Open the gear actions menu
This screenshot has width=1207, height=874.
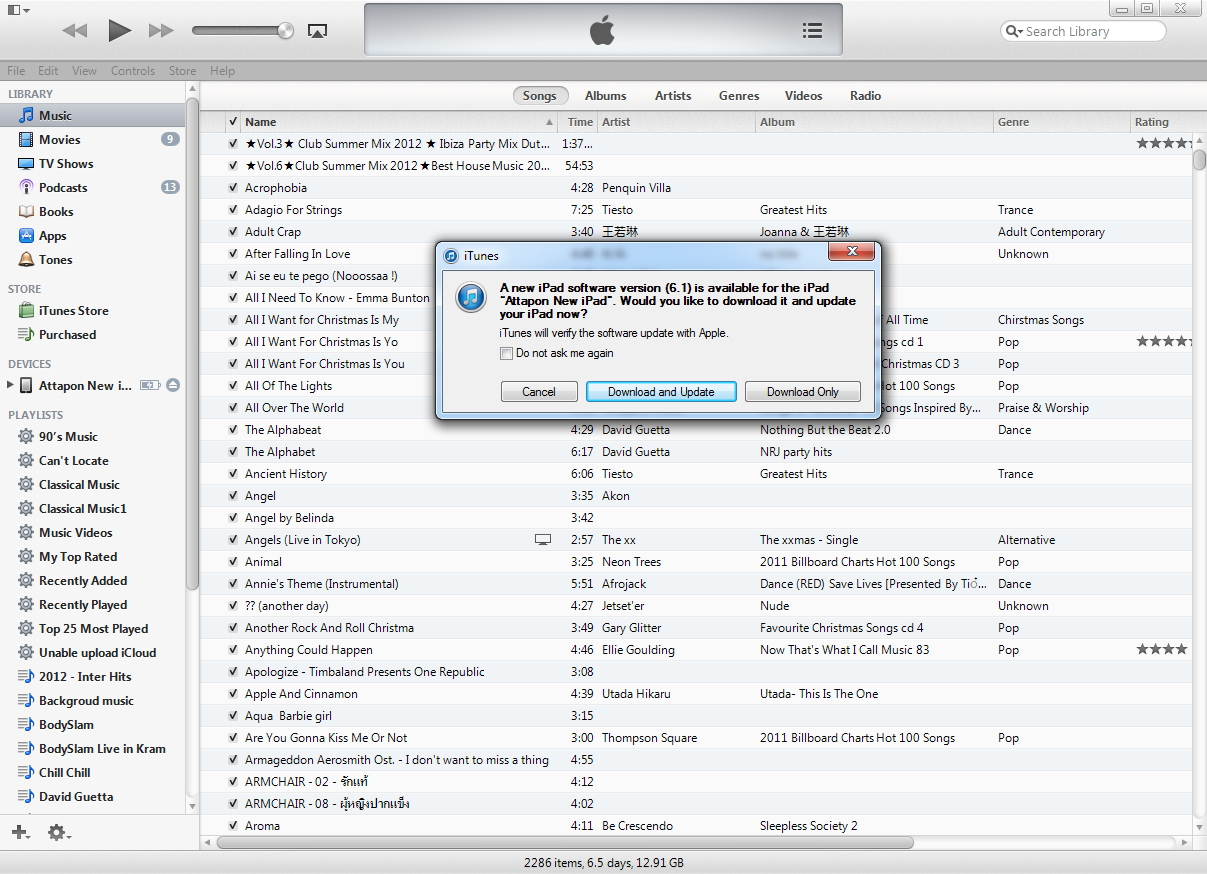59,832
